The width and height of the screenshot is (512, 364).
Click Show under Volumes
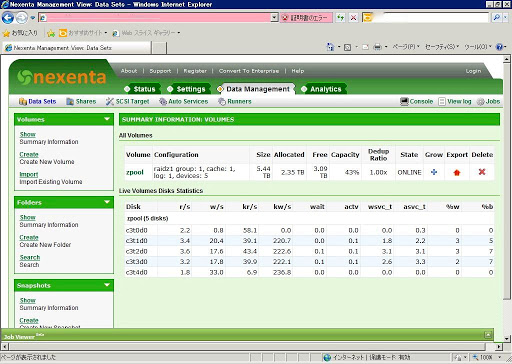click(x=27, y=134)
